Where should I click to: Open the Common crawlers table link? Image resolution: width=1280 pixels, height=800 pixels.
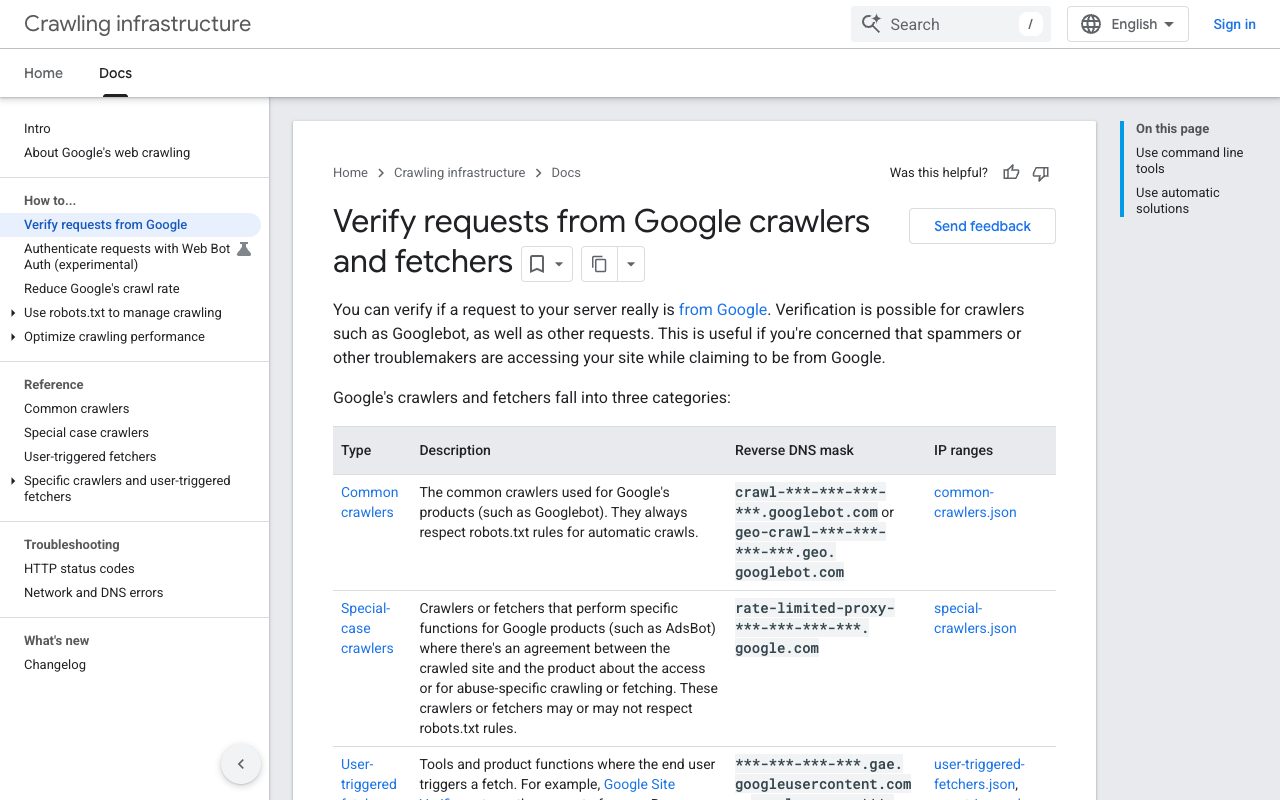(369, 502)
